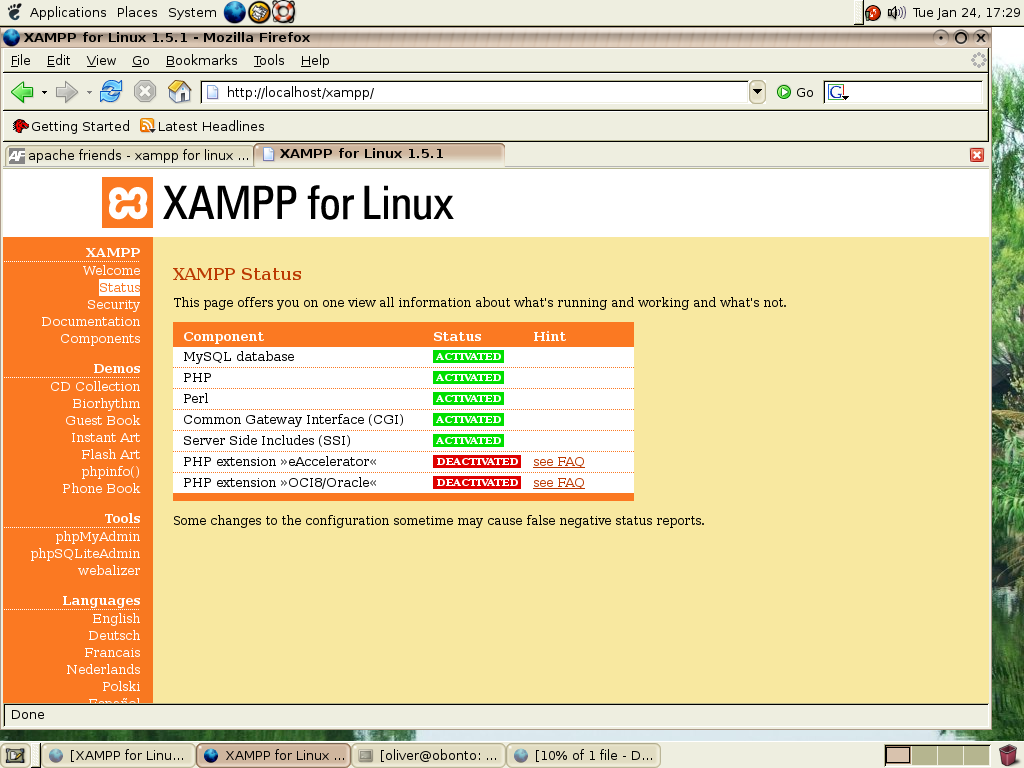
Task: Open the Applications menu in top panel
Action: (67, 13)
